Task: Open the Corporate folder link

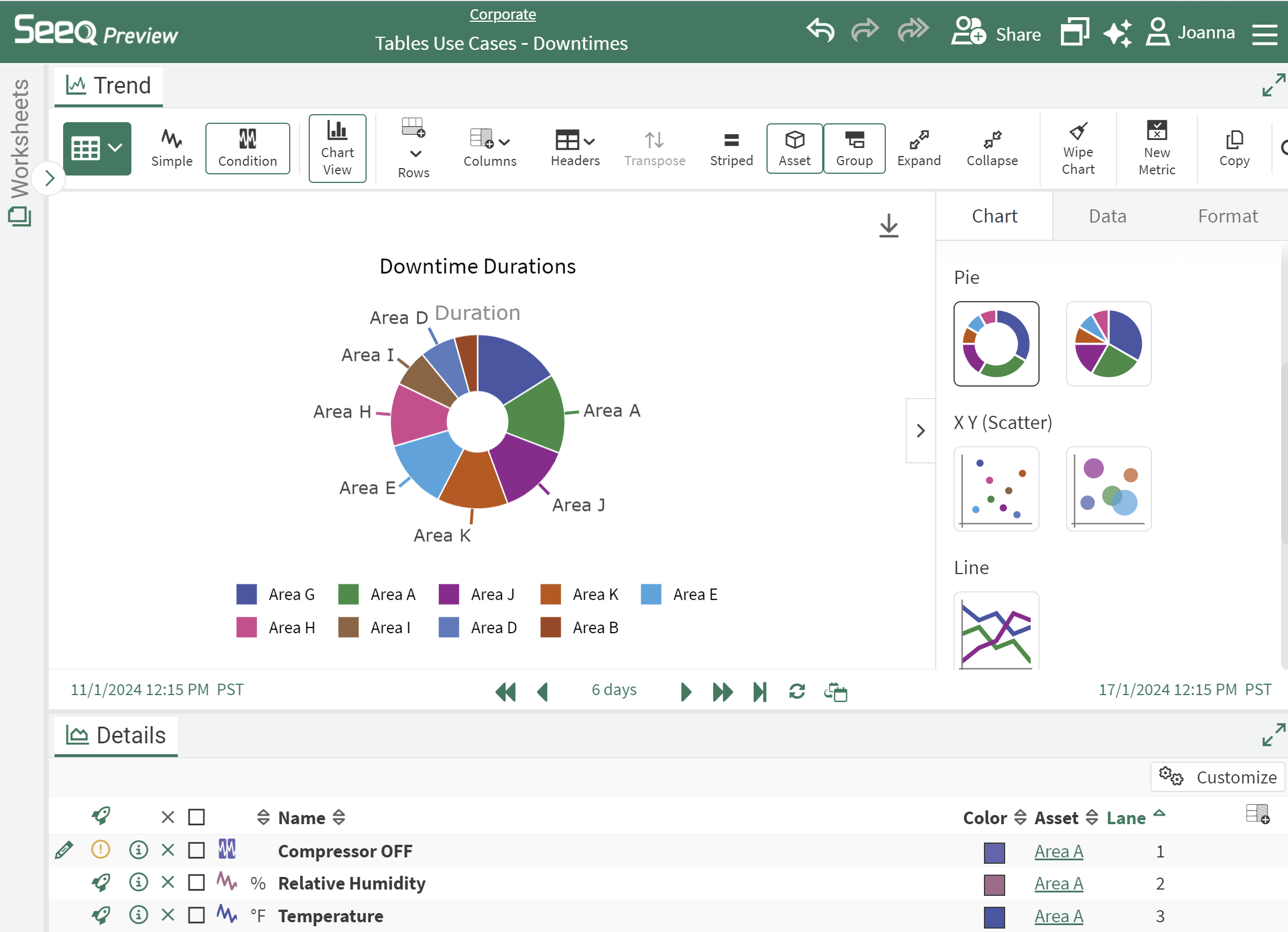Action: coord(503,14)
